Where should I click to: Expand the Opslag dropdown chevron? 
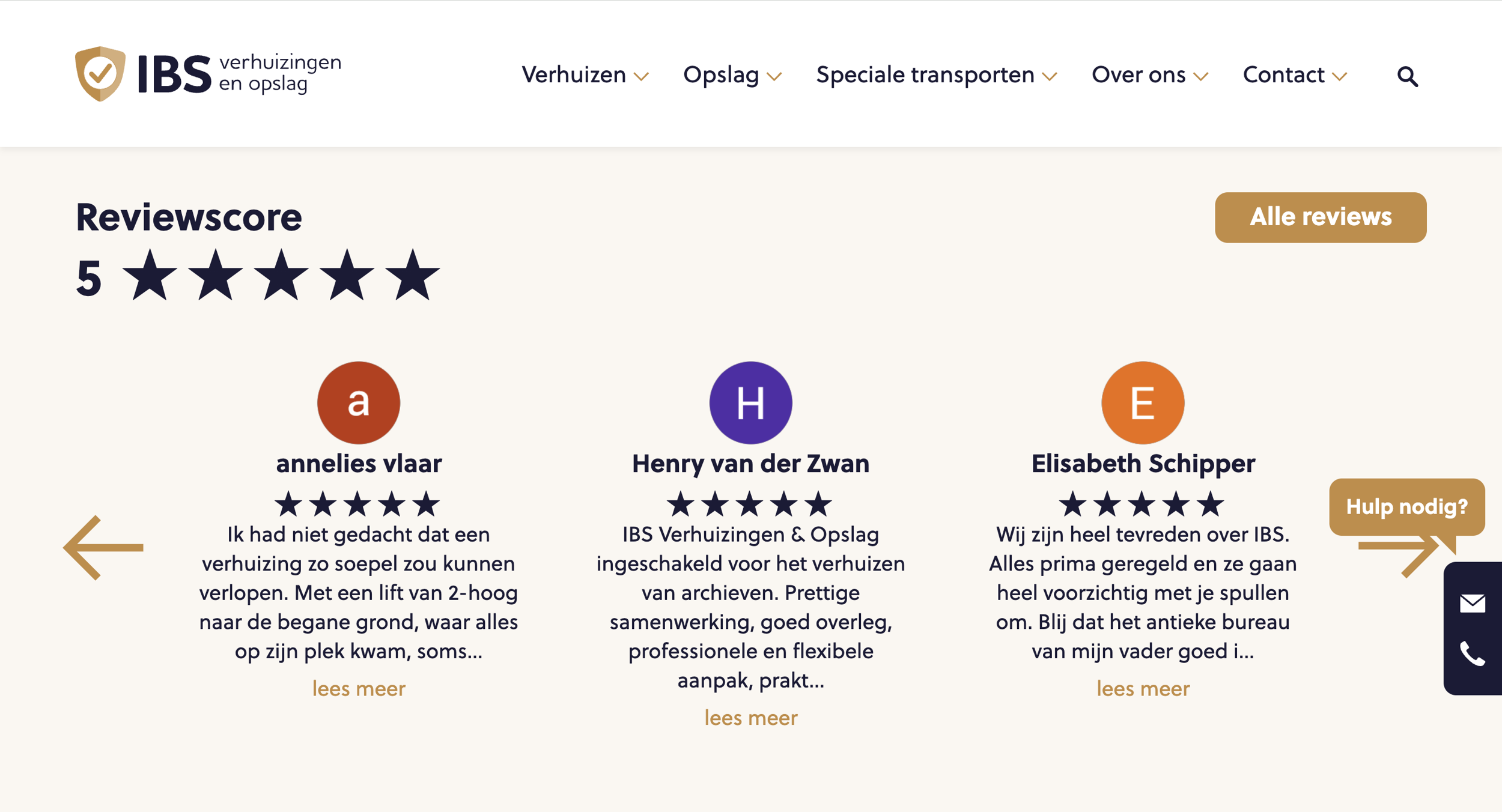tap(774, 77)
